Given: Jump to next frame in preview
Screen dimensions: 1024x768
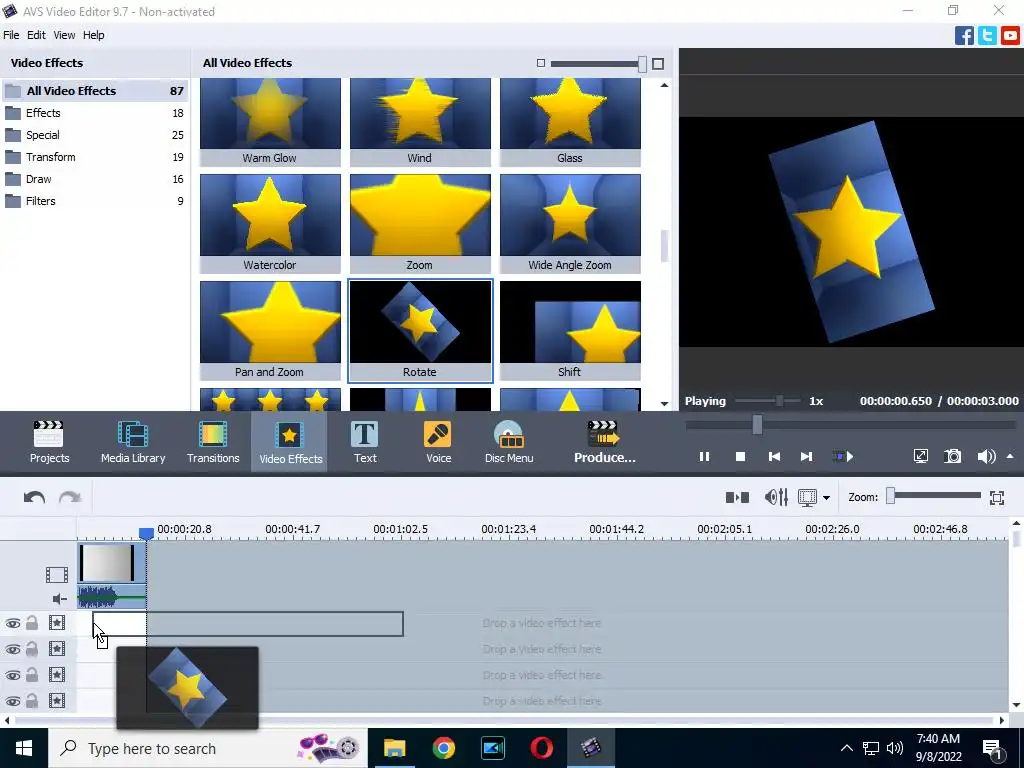Looking at the screenshot, I should tap(807, 456).
